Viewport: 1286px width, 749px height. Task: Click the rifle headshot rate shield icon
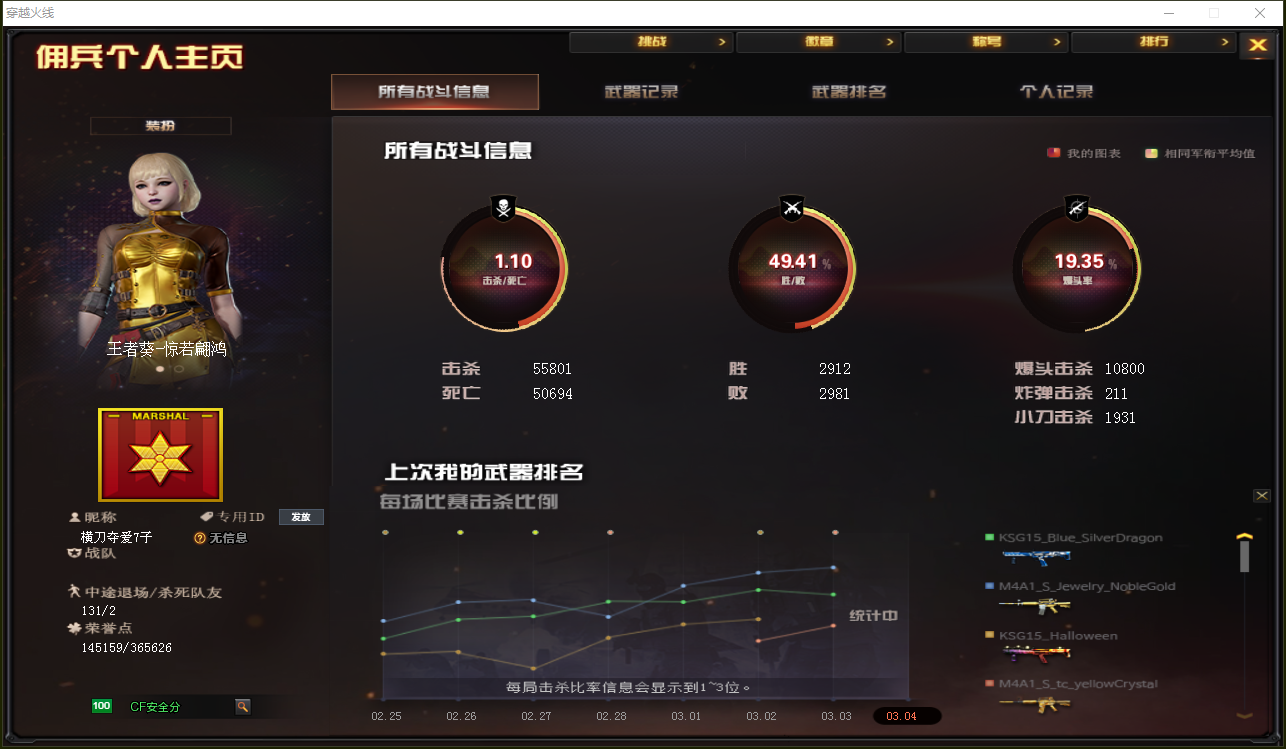(x=1077, y=208)
